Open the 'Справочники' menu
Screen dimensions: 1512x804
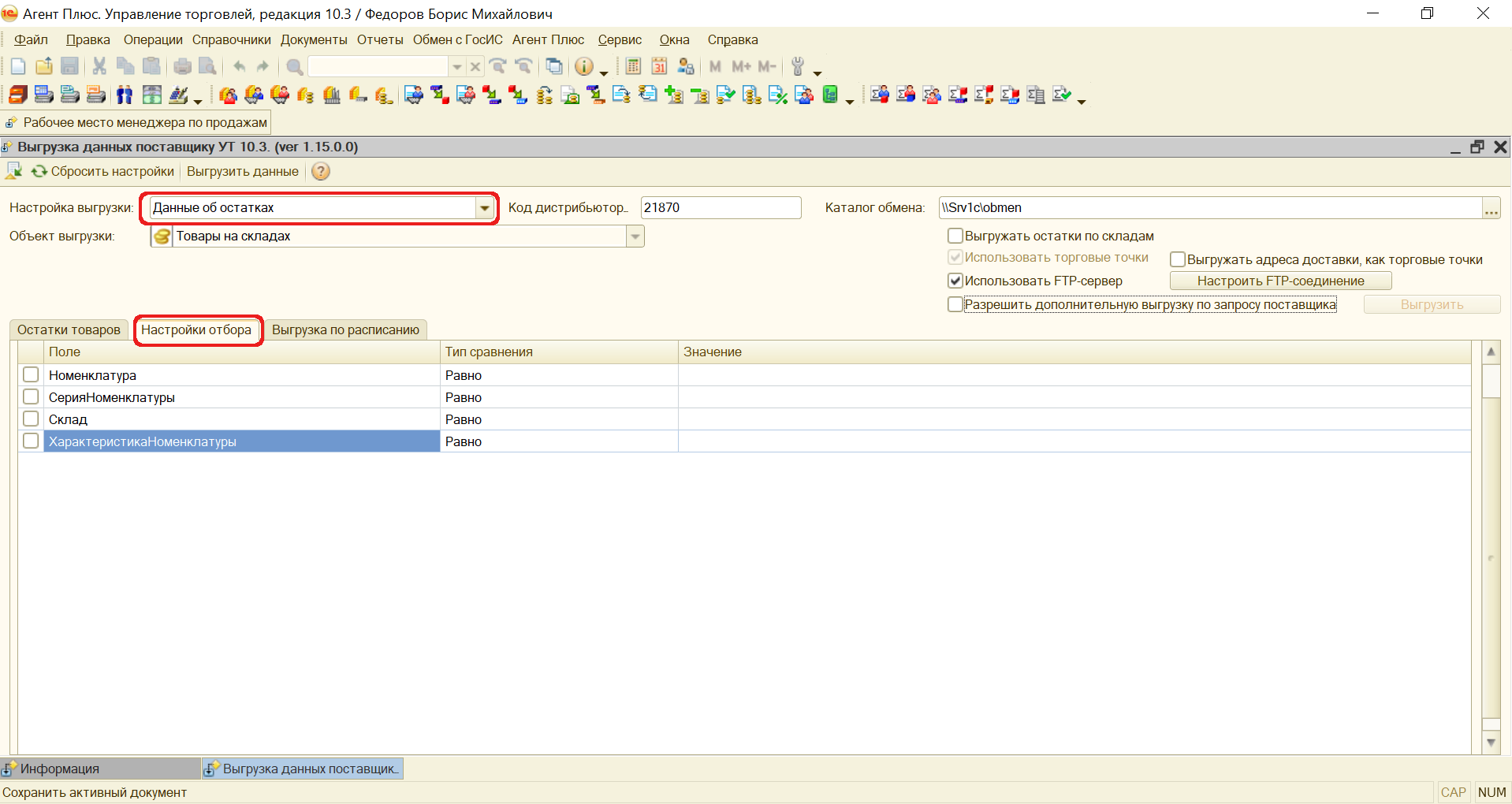pos(231,40)
